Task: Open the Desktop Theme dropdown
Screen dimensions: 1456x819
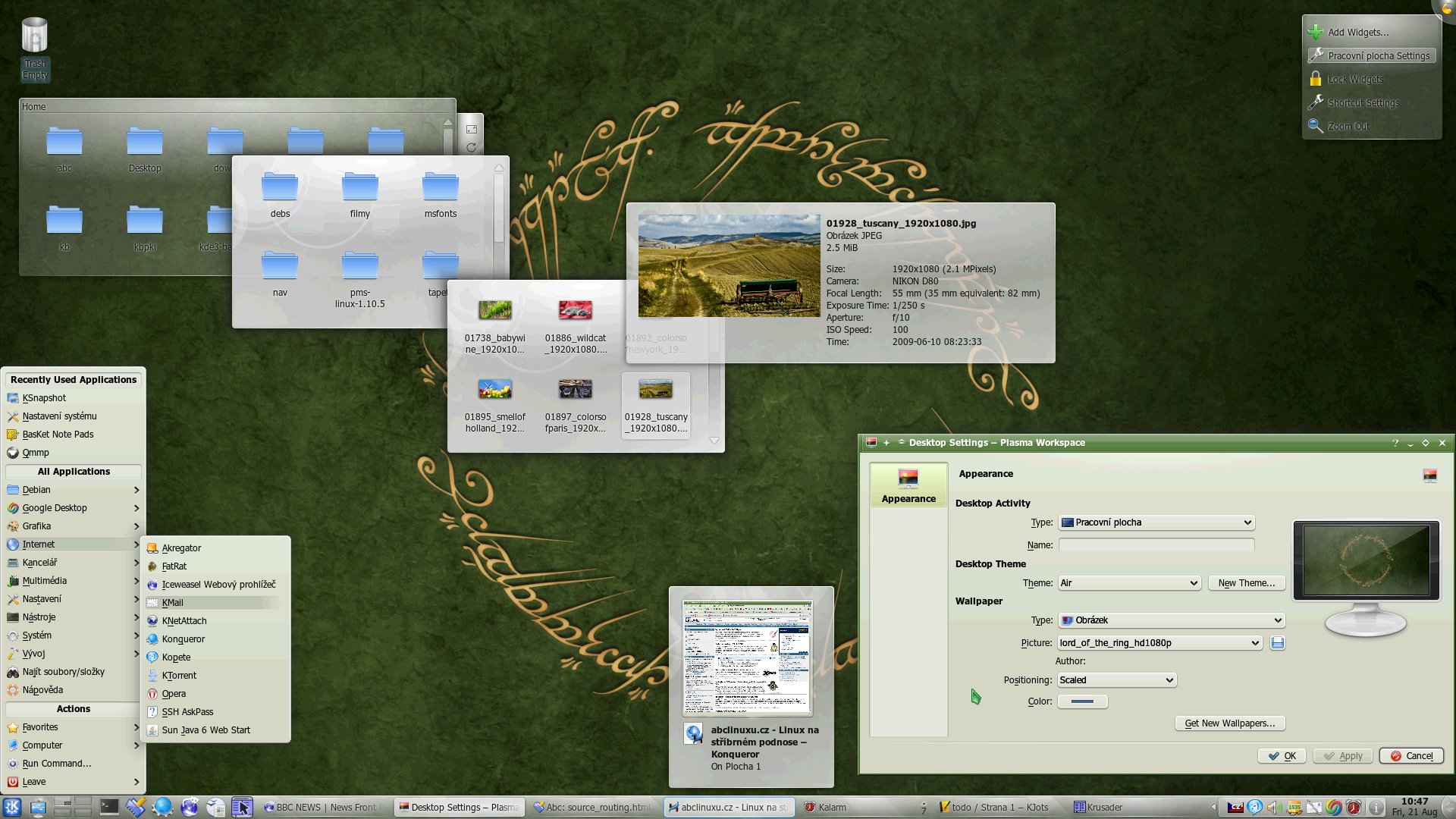Action: [1129, 583]
